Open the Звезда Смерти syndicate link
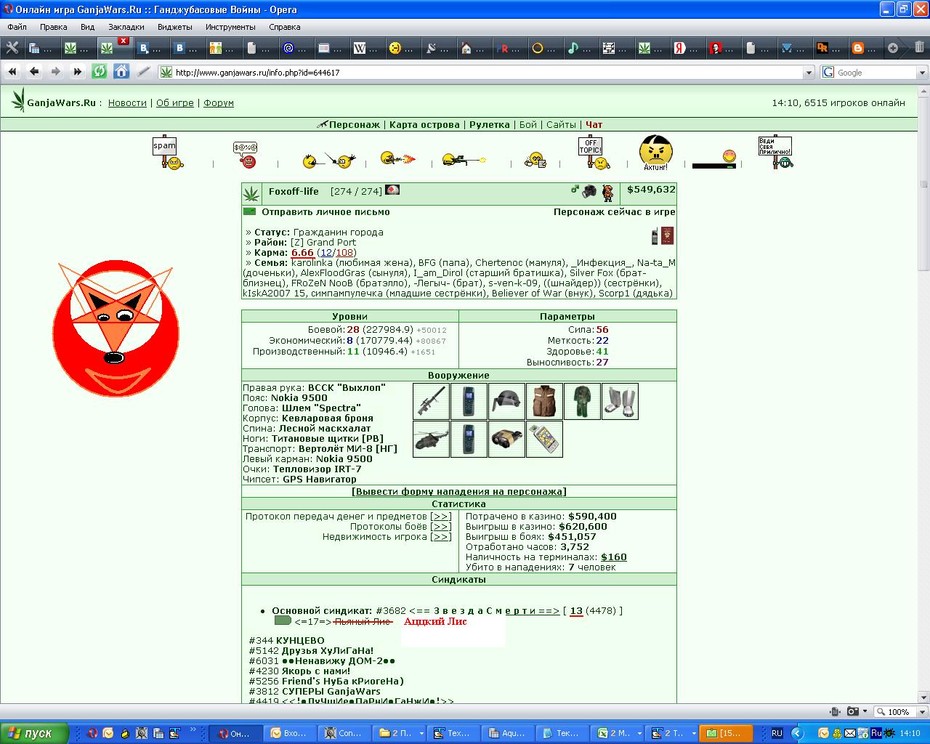Image resolution: width=930 pixels, height=744 pixels. click(484, 611)
